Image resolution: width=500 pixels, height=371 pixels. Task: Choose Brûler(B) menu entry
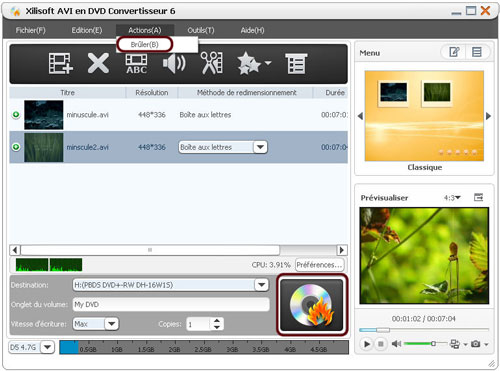145,44
